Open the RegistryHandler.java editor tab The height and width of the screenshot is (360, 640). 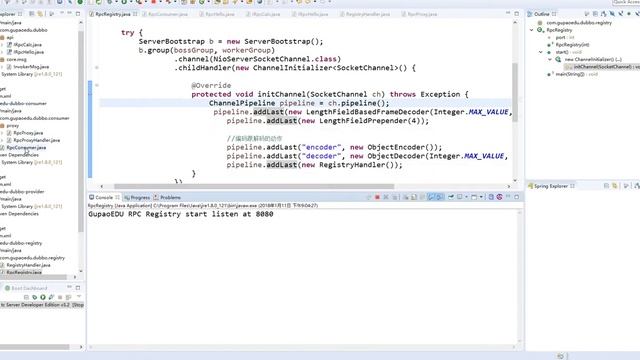click(x=367, y=14)
